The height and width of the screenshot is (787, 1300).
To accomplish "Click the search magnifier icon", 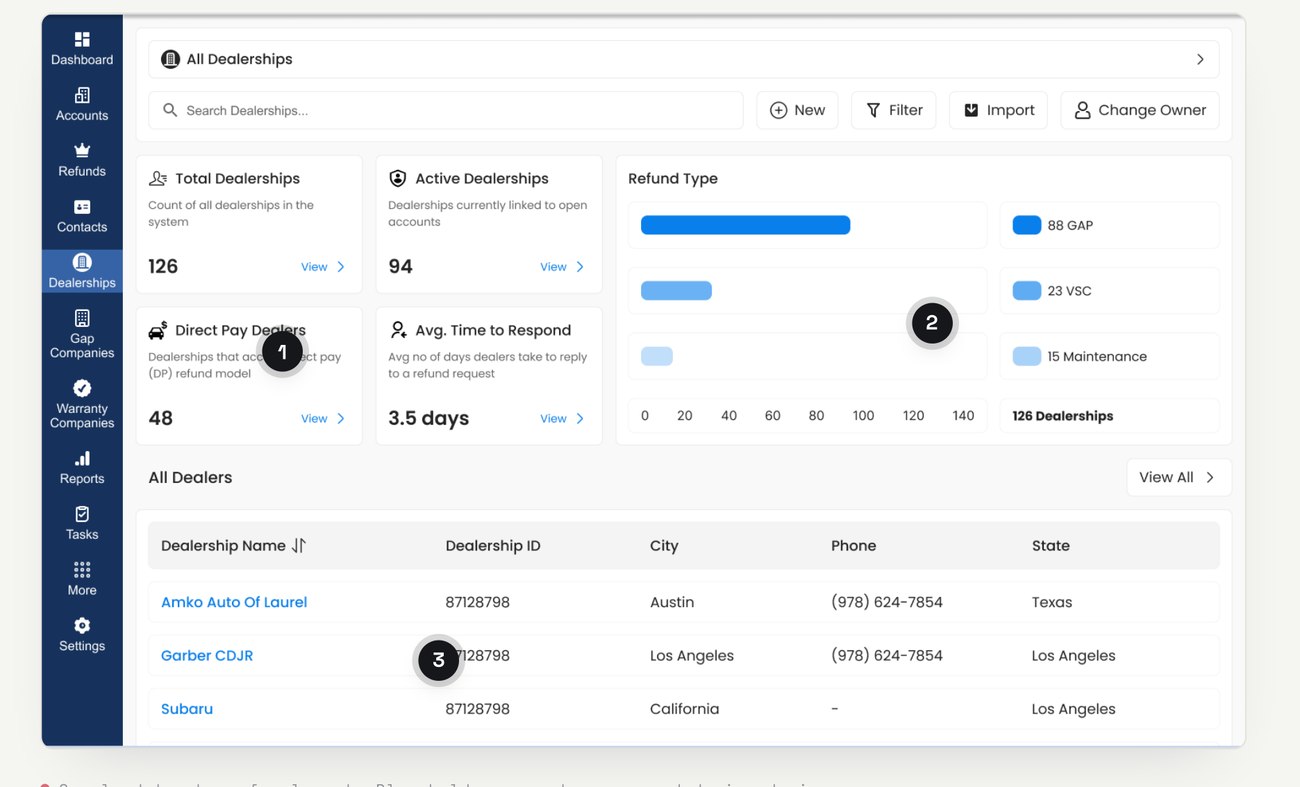I will coord(170,110).
